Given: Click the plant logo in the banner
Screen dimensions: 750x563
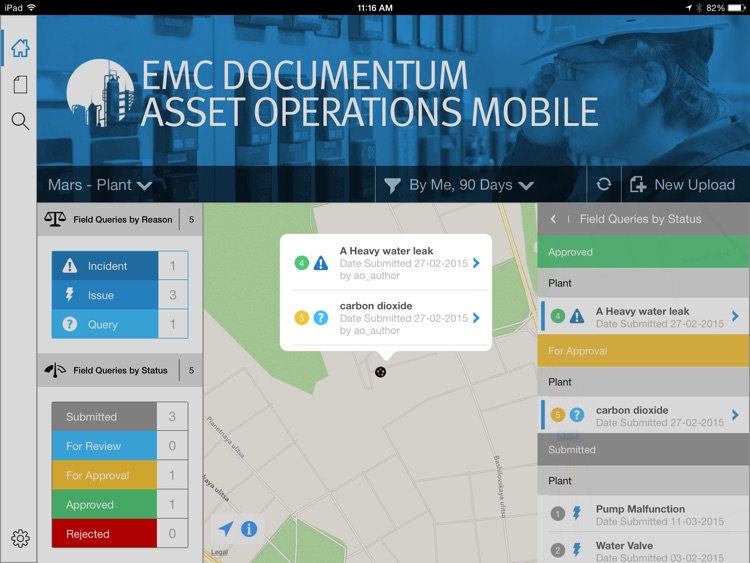Looking at the screenshot, I should 100,92.
